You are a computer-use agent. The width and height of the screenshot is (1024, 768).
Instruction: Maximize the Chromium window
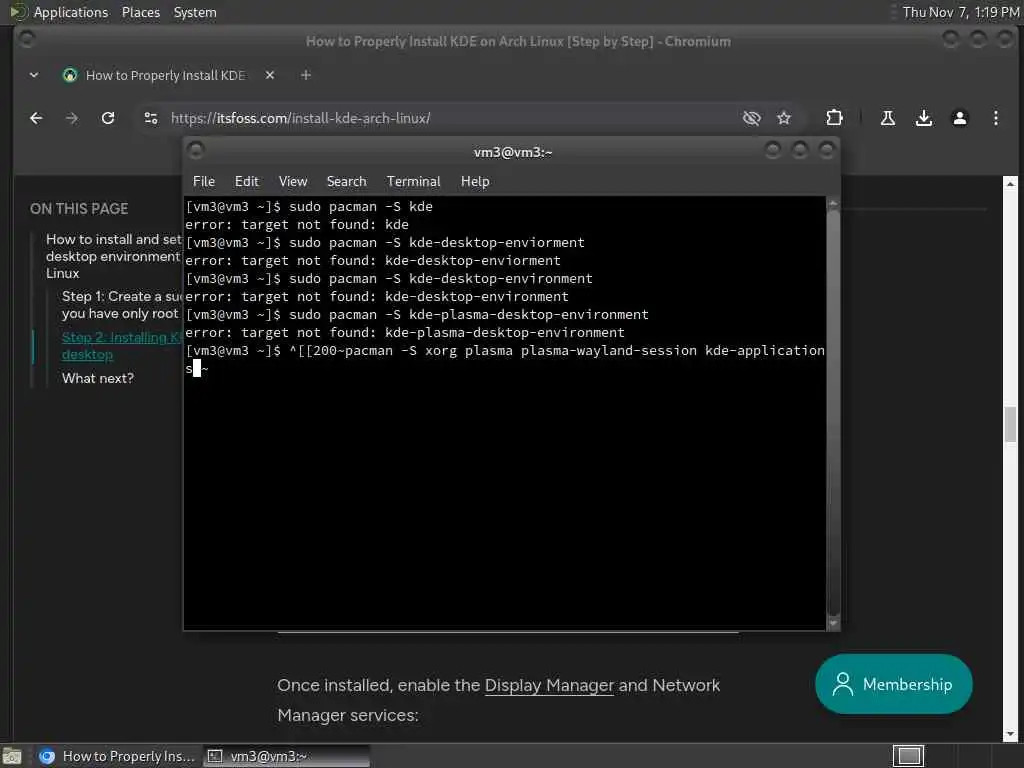pyautogui.click(x=978, y=40)
